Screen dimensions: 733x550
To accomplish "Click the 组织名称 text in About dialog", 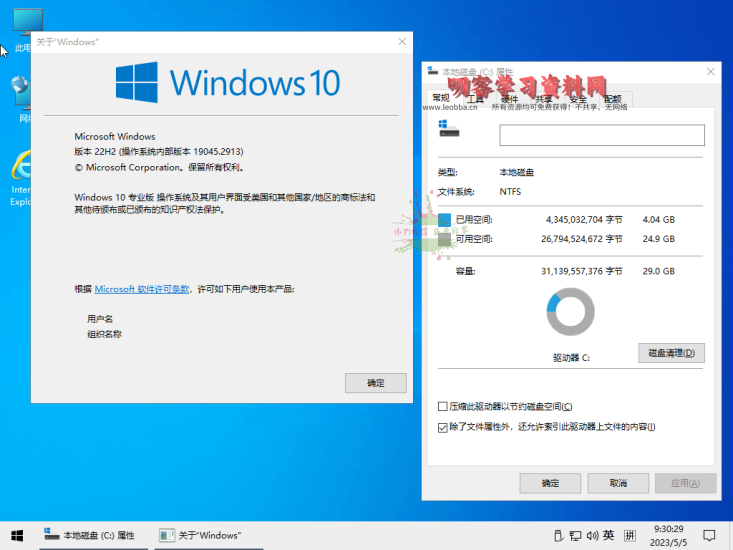I will tap(104, 334).
